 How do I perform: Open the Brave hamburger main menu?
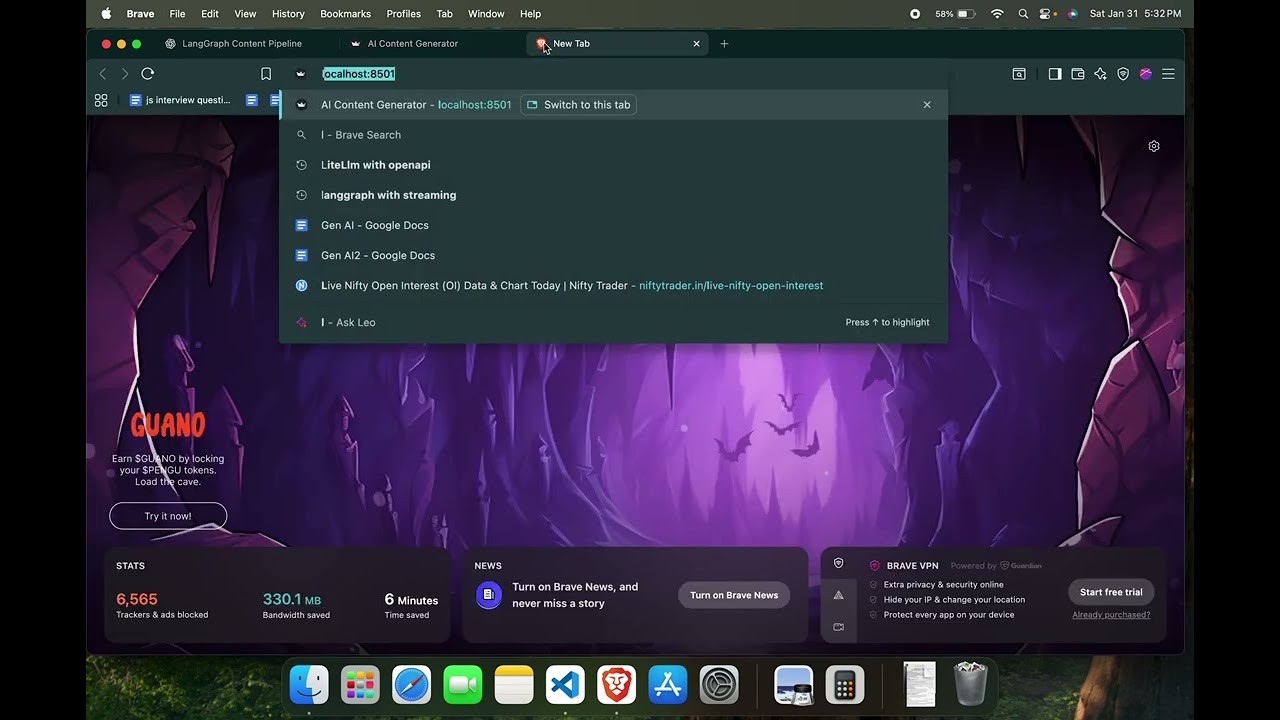pyautogui.click(x=1168, y=74)
